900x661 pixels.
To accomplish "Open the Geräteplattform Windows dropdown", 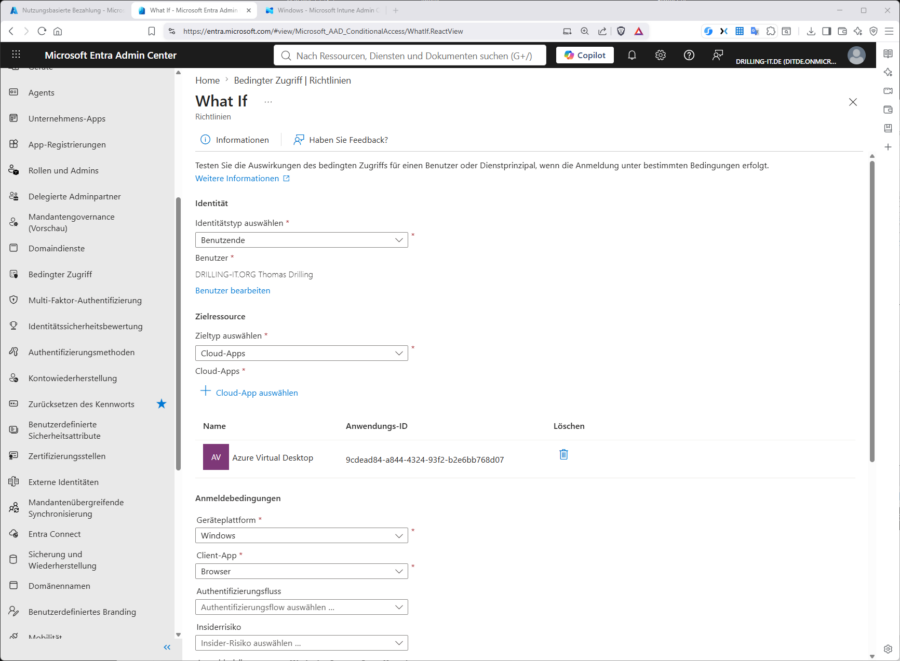I will (x=301, y=535).
